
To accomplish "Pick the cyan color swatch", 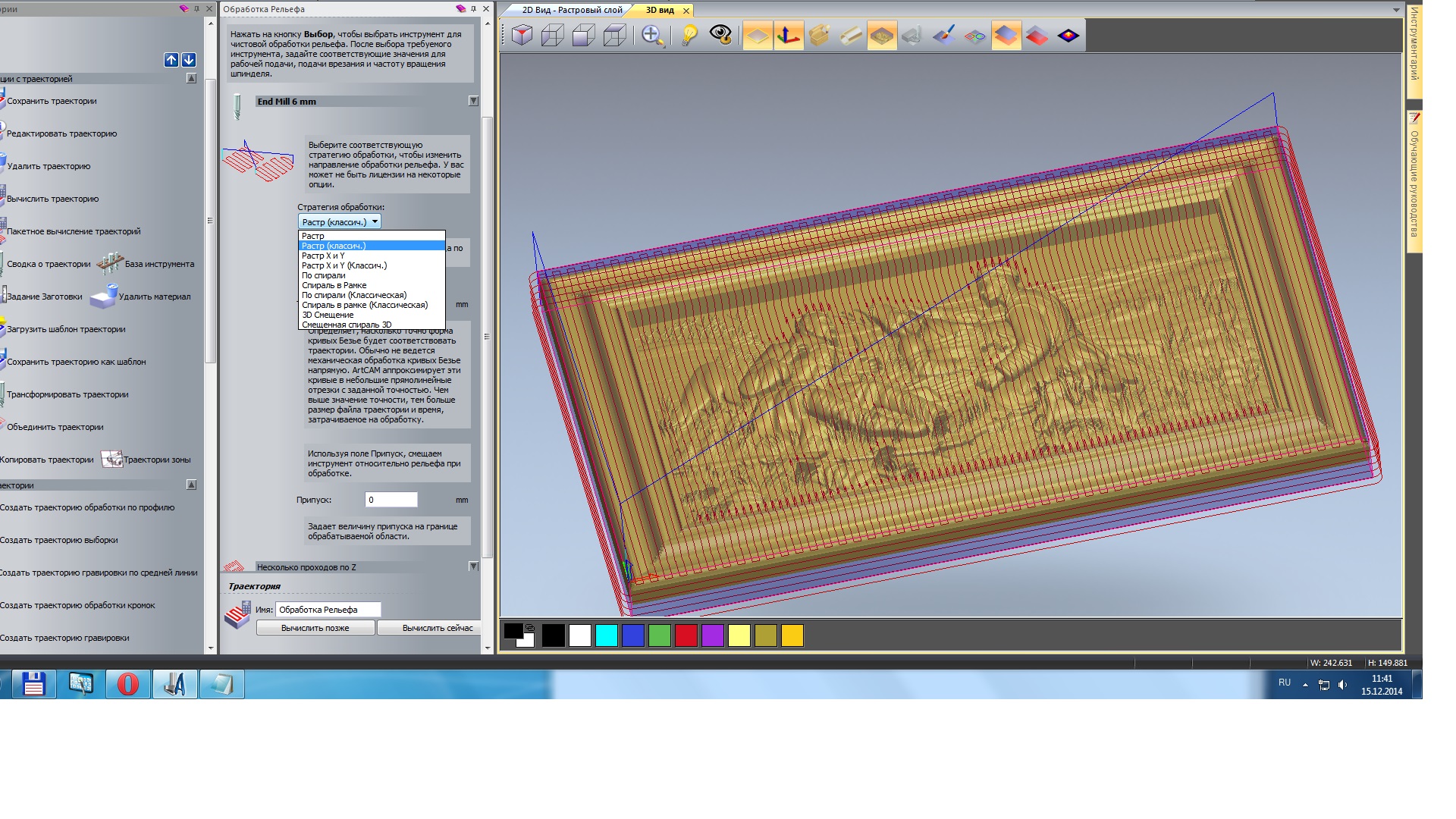I will pos(606,635).
